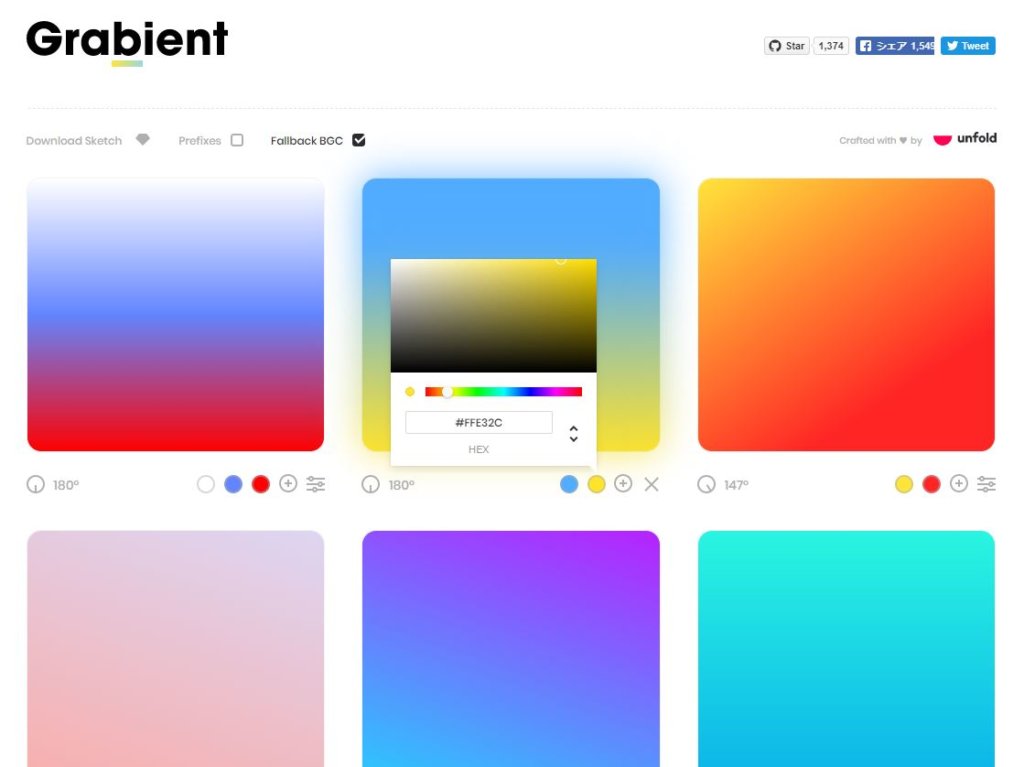
Task: Click the Grabient logo
Action: [x=127, y=40]
